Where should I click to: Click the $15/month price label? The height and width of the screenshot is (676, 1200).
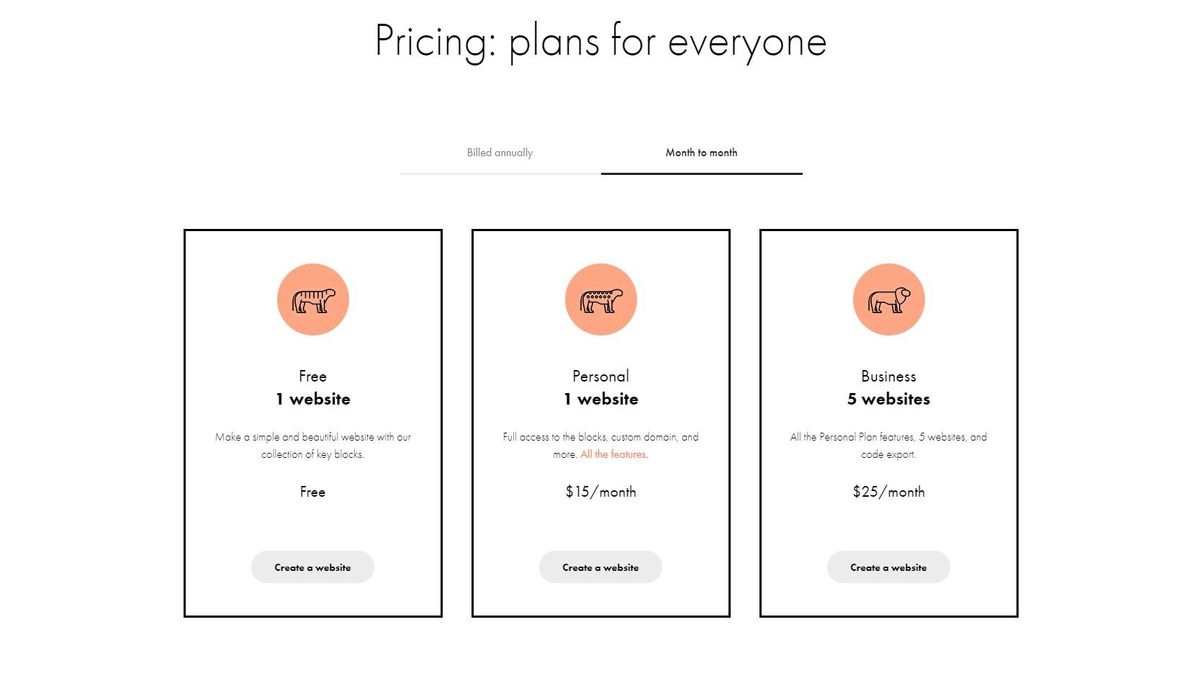pyautogui.click(x=600, y=491)
